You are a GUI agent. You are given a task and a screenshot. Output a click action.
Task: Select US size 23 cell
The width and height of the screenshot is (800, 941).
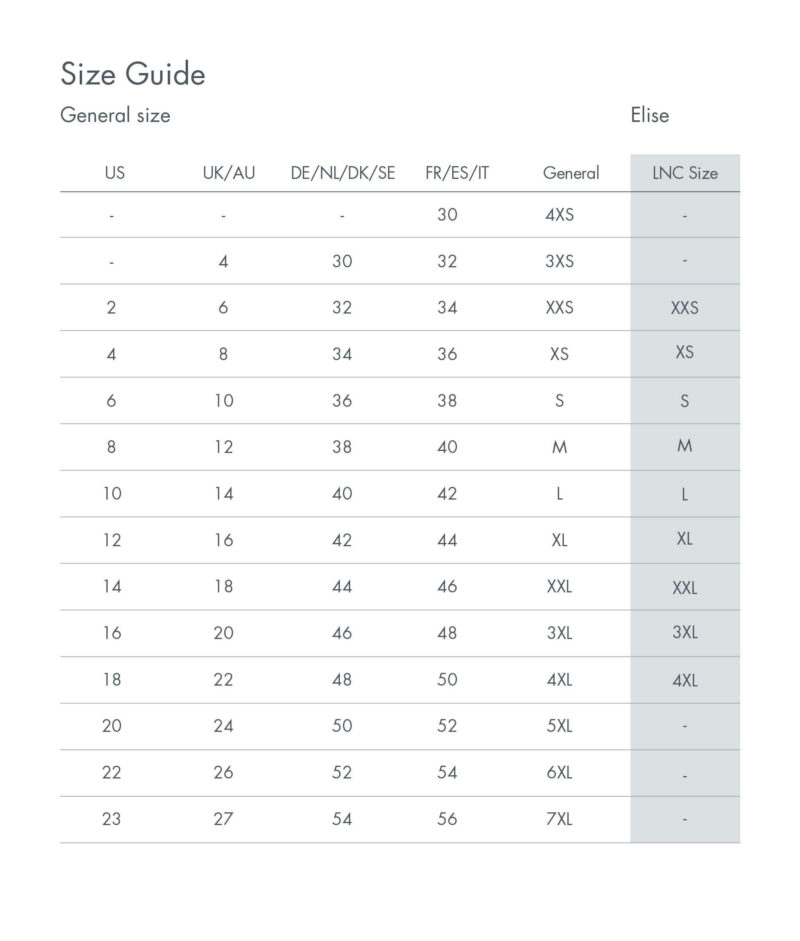(112, 819)
